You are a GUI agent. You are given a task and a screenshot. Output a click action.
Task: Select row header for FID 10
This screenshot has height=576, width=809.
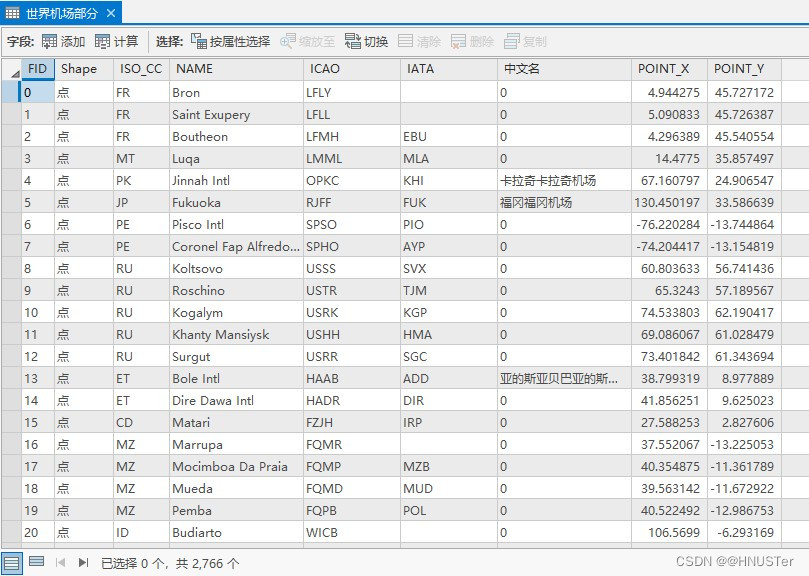(11, 312)
